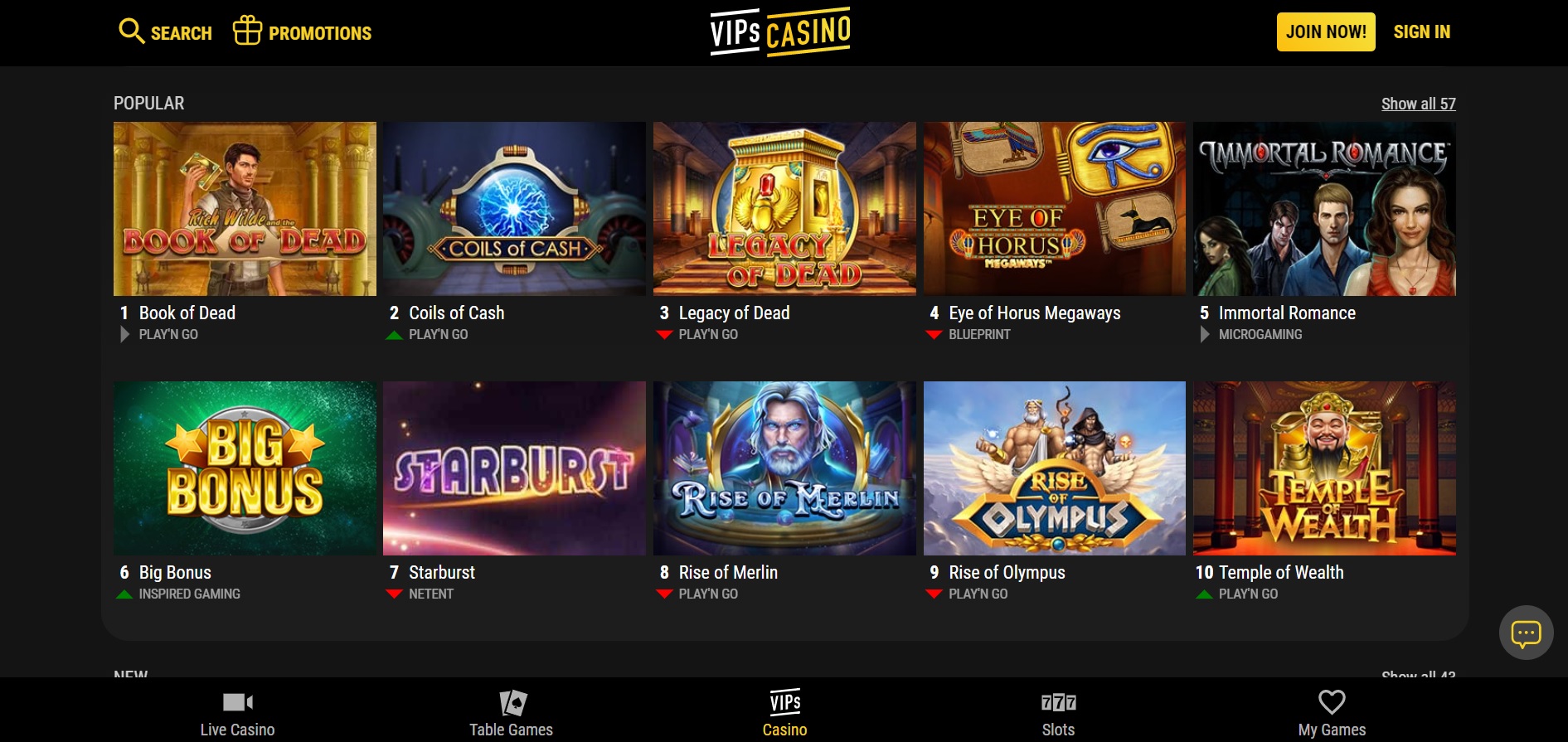
Task: Click the Coils of Cash title text
Action: (x=456, y=313)
